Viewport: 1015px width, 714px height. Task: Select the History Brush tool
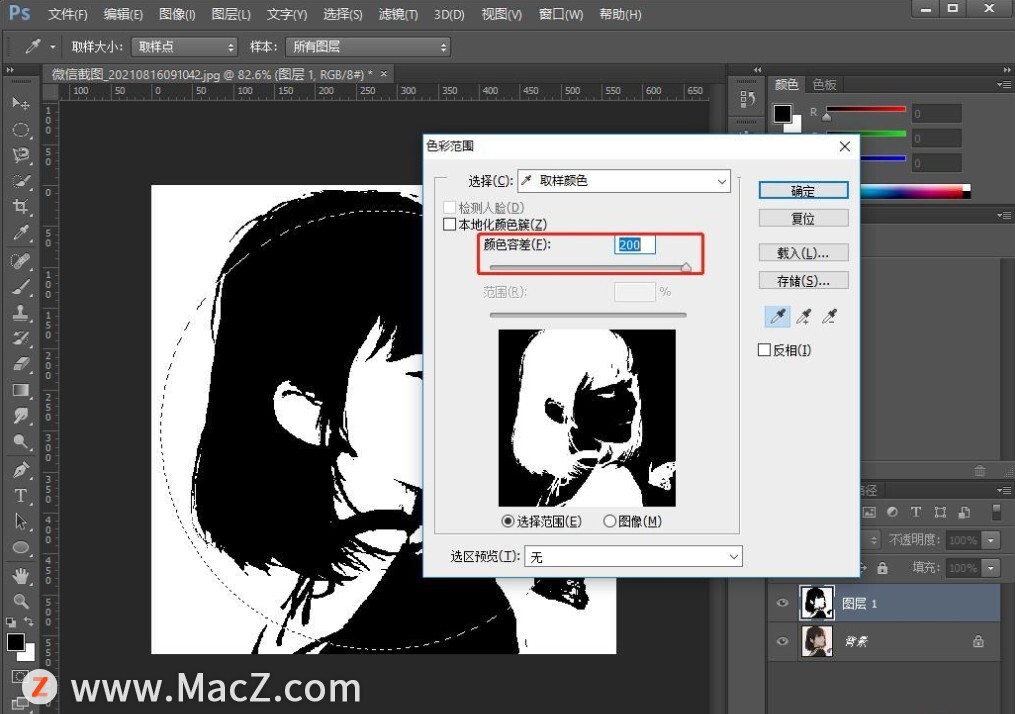(21, 338)
